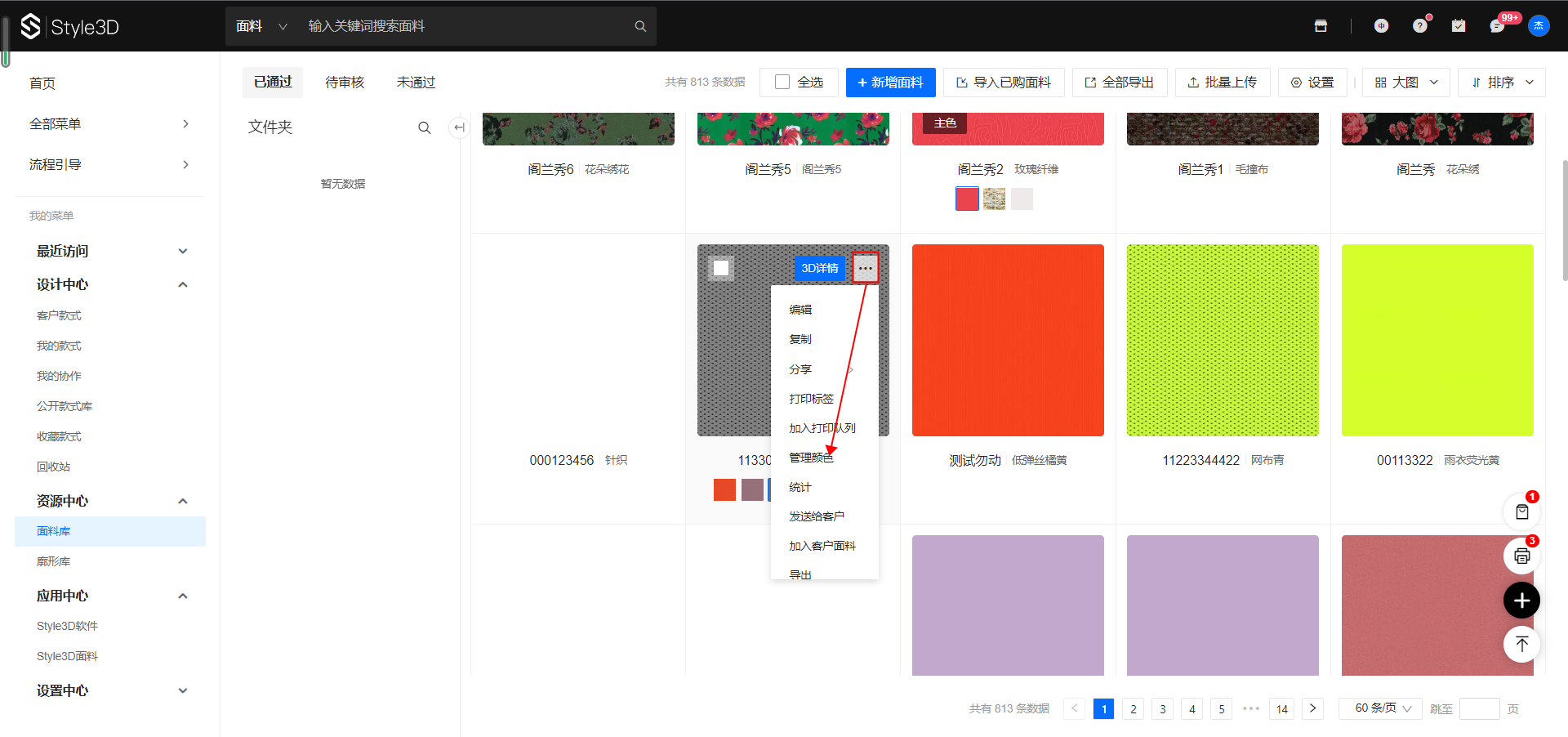Expand 设置中心 section
Screen dimensions: 1568x737
coord(109,690)
